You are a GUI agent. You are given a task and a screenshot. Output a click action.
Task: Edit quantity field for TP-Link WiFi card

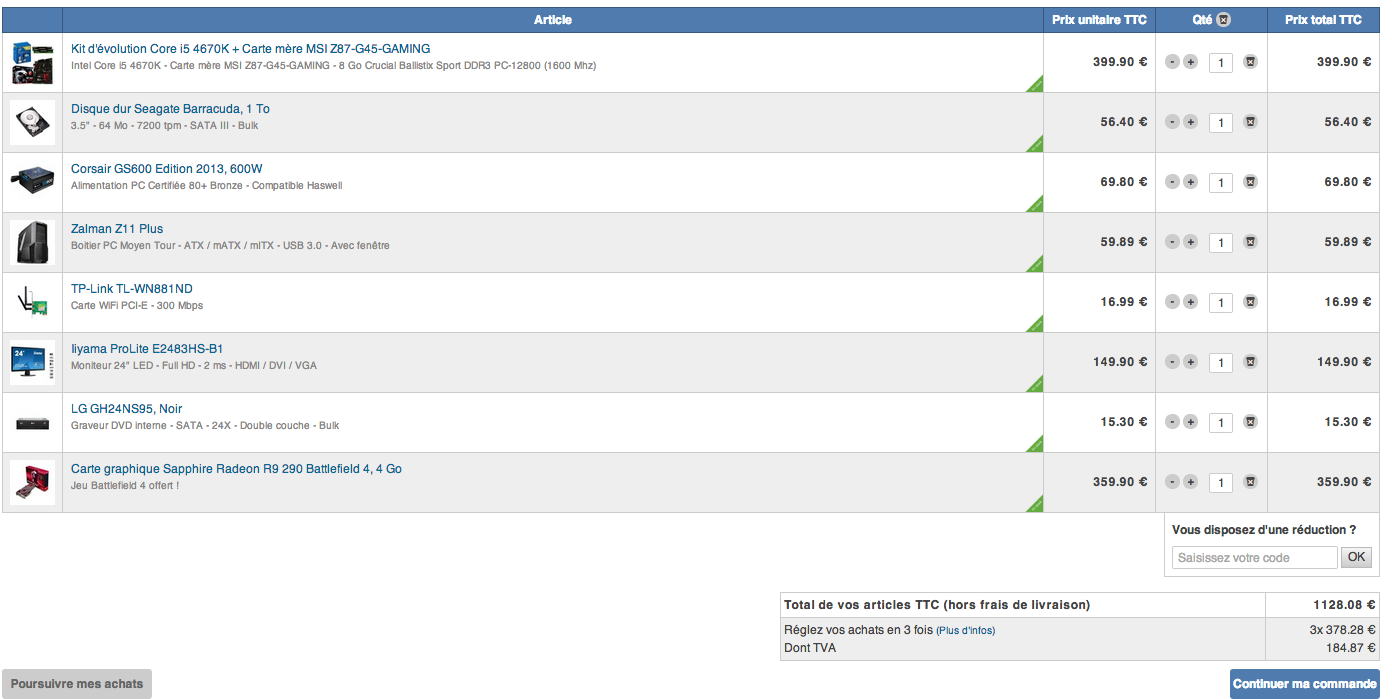tap(1220, 302)
